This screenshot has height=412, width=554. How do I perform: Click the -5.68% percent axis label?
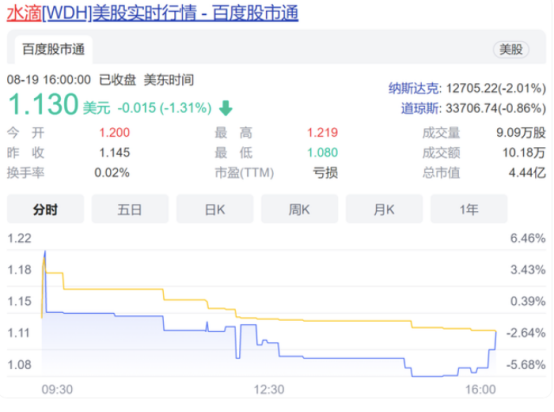click(526, 365)
